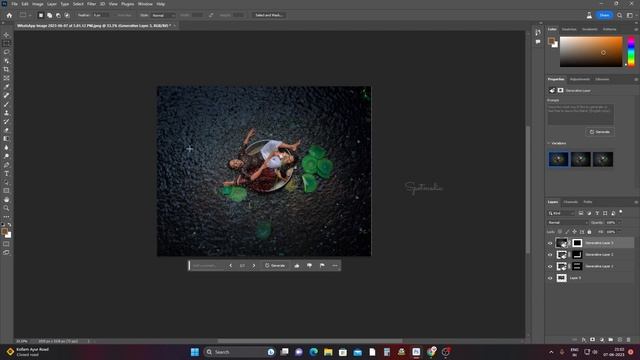Toggle lock all padlock icon
The image size is (640, 360).
pos(589,232)
